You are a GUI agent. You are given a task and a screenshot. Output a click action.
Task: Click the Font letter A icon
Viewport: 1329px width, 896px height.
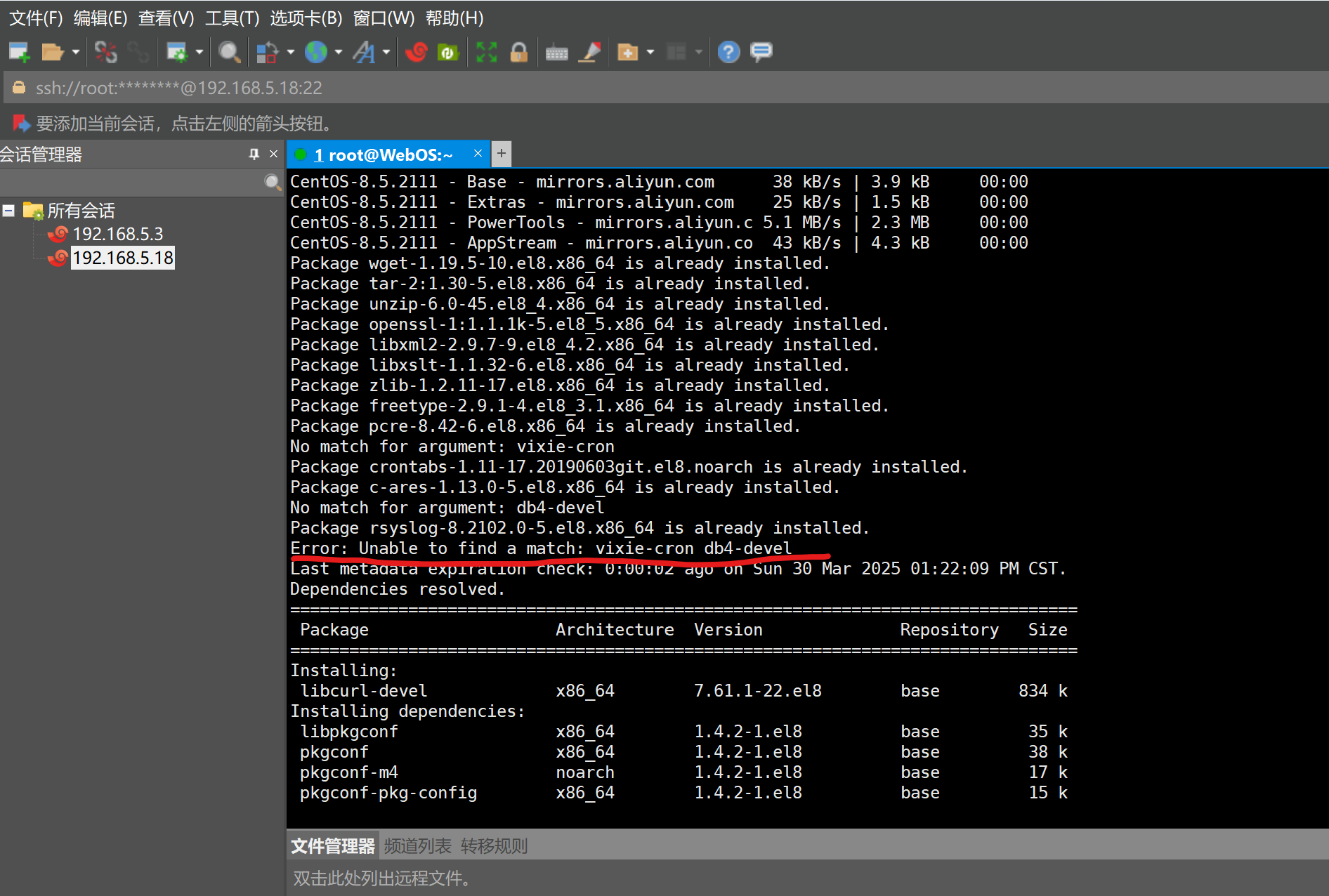point(364,52)
